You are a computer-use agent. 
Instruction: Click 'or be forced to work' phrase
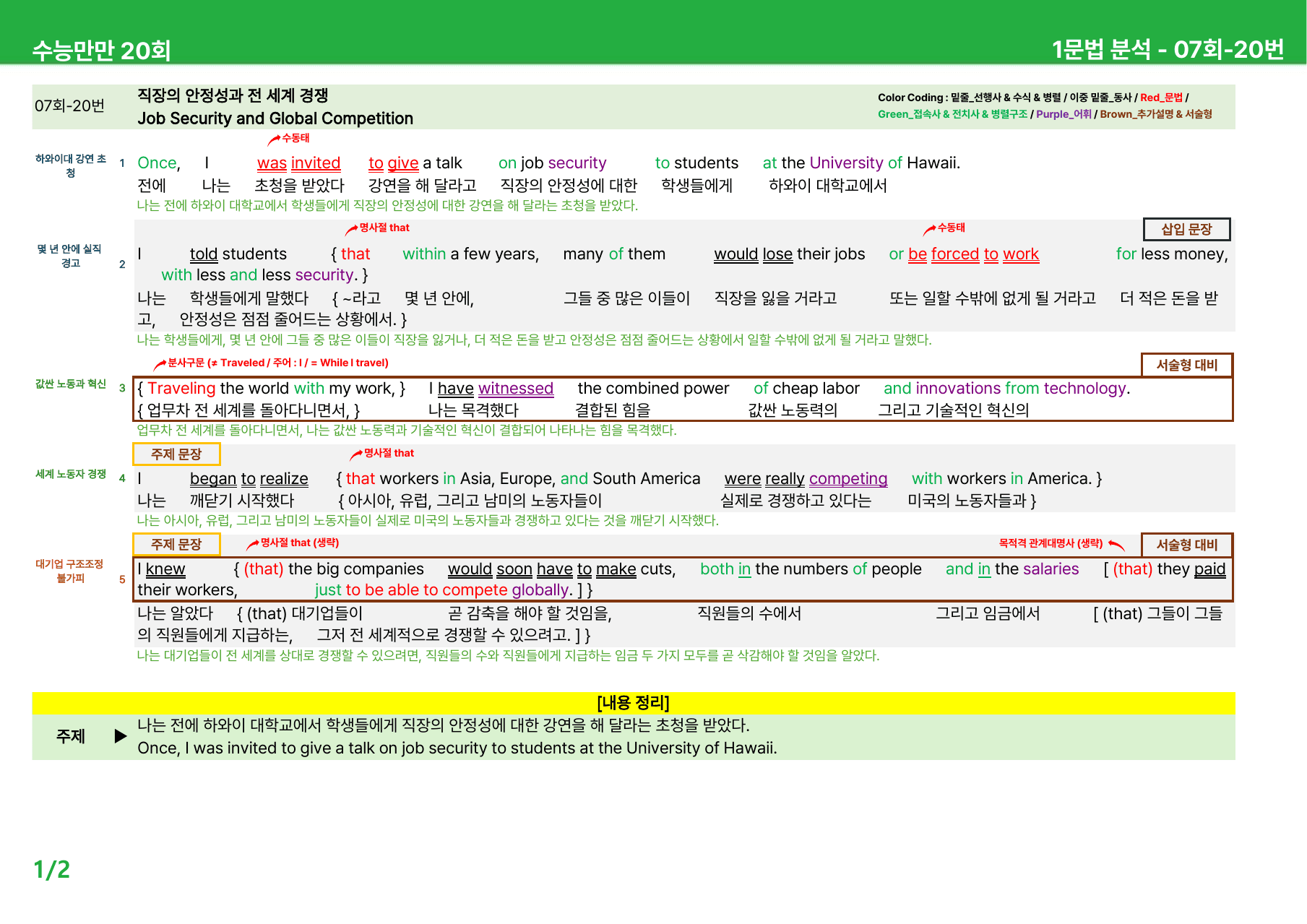(964, 254)
